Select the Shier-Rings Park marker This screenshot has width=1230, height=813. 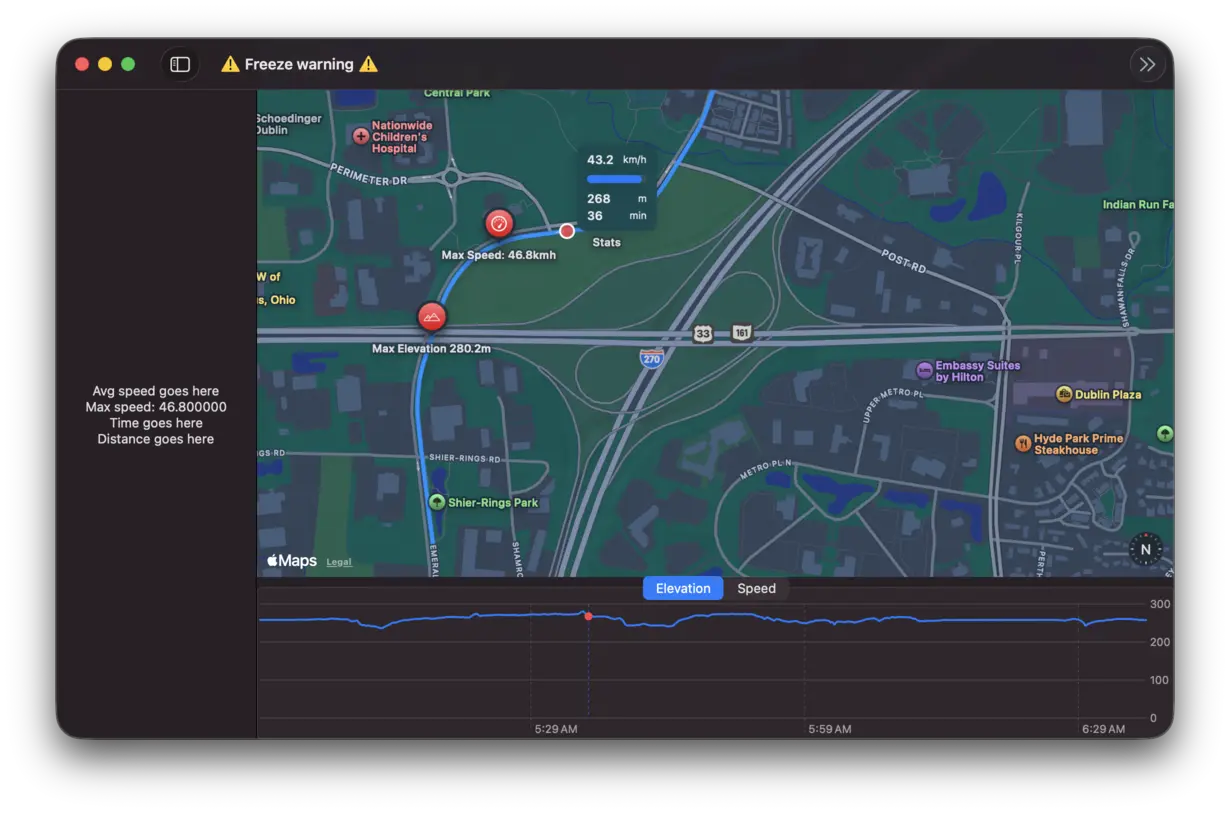[x=435, y=502]
